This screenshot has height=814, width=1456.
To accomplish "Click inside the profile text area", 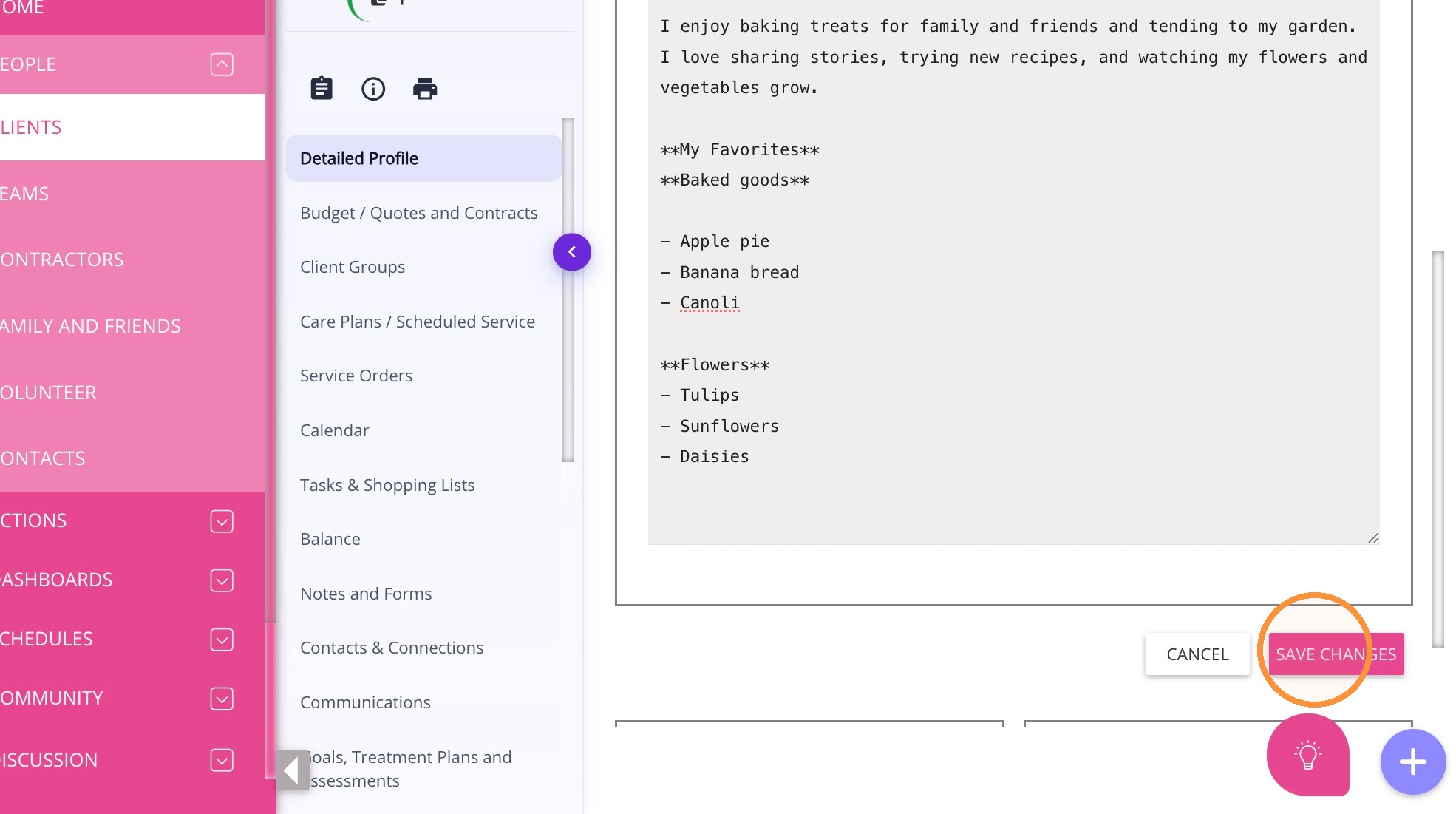I will click(1013, 272).
